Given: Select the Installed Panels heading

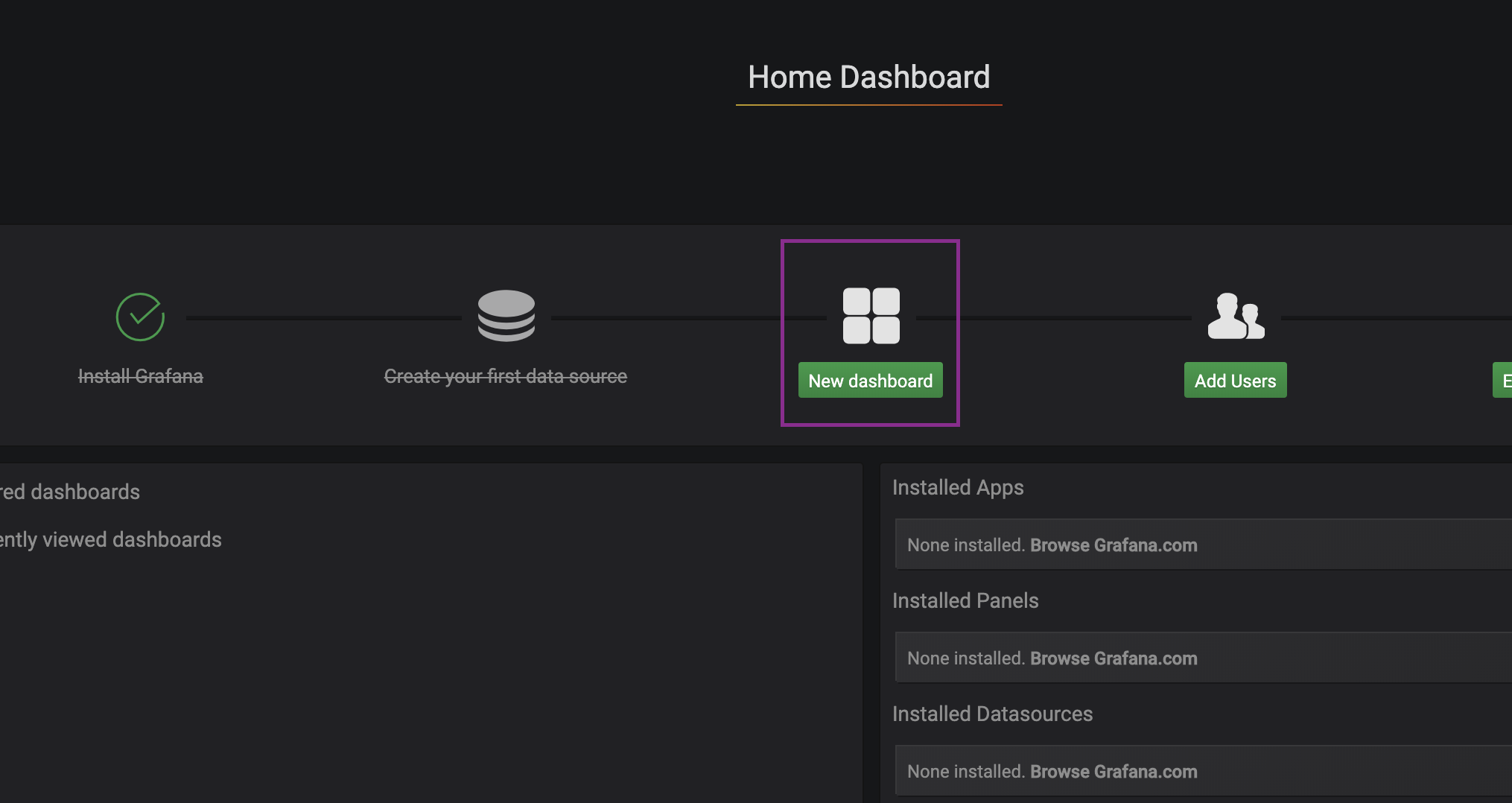Looking at the screenshot, I should tap(965, 600).
